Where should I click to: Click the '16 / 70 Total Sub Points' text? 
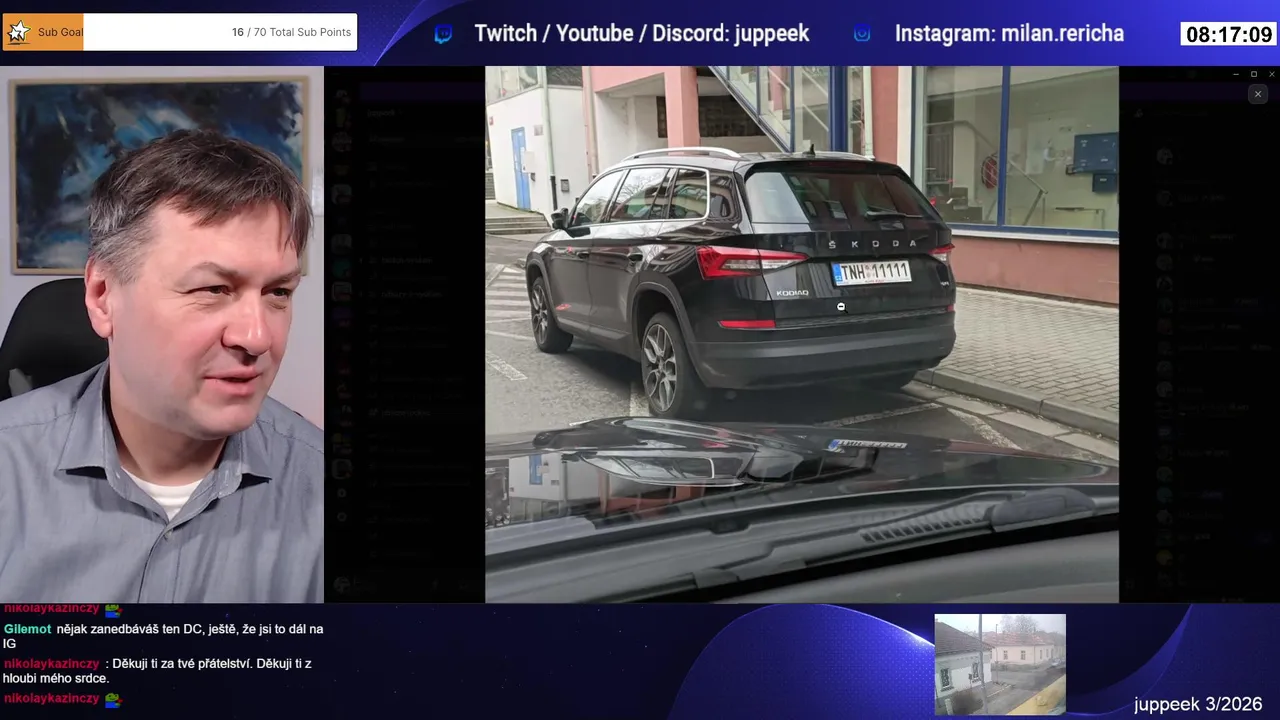point(291,32)
